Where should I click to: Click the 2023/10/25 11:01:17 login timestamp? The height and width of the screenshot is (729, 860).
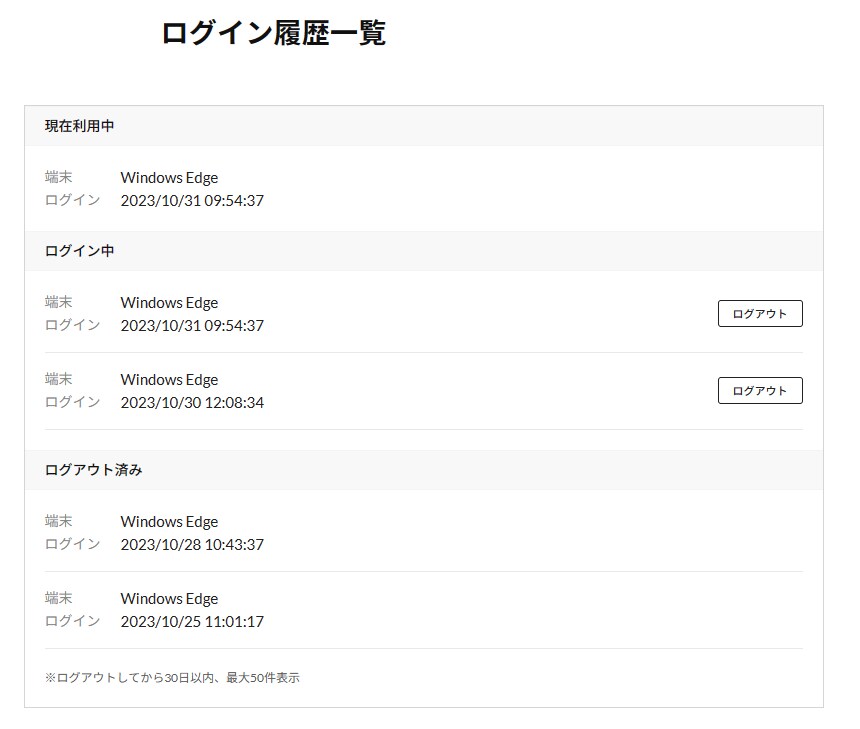pyautogui.click(x=192, y=621)
